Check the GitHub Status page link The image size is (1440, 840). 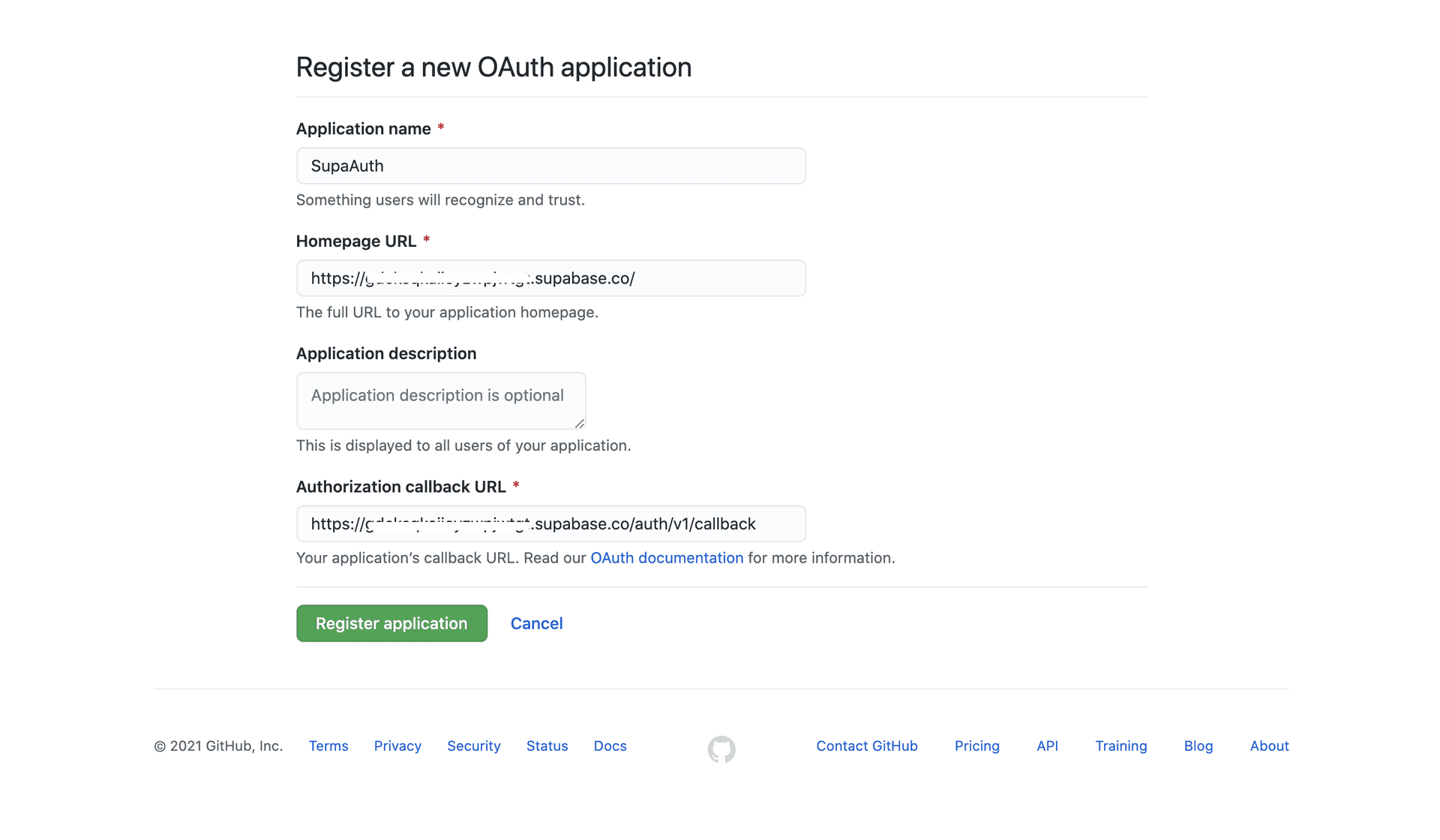(x=547, y=746)
